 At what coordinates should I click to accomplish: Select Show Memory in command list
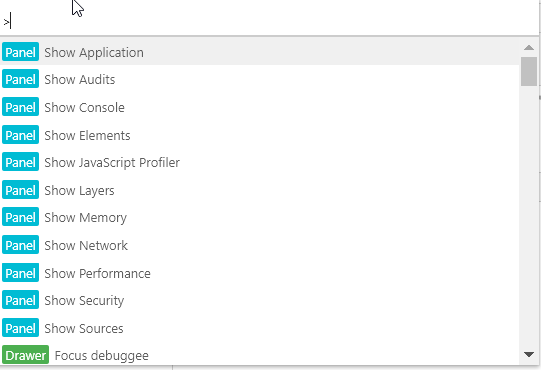coord(259,217)
